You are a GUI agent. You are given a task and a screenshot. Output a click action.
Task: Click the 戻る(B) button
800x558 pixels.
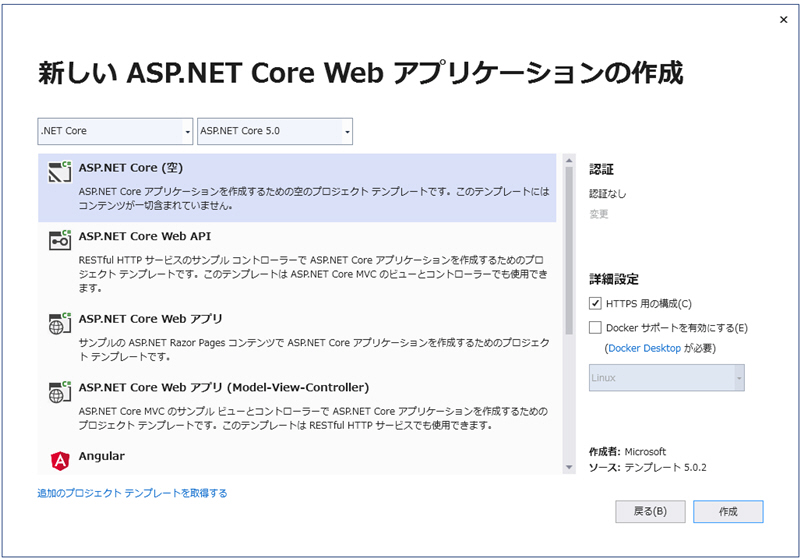[650, 511]
